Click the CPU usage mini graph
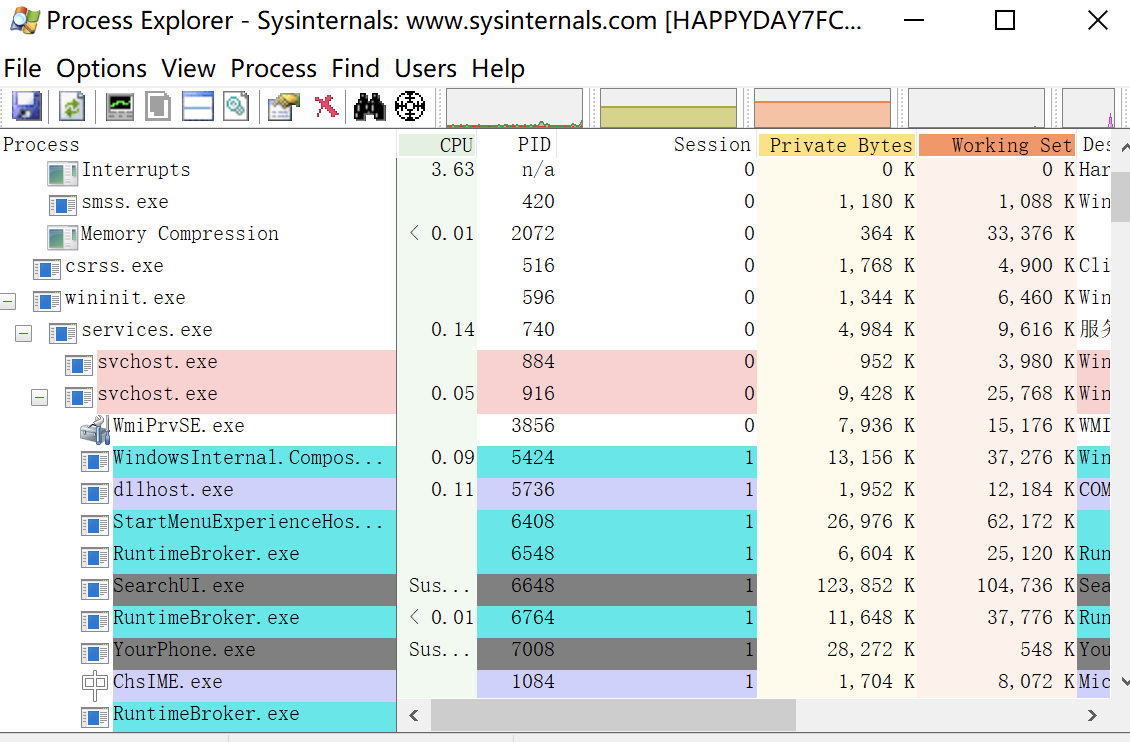 click(515, 108)
